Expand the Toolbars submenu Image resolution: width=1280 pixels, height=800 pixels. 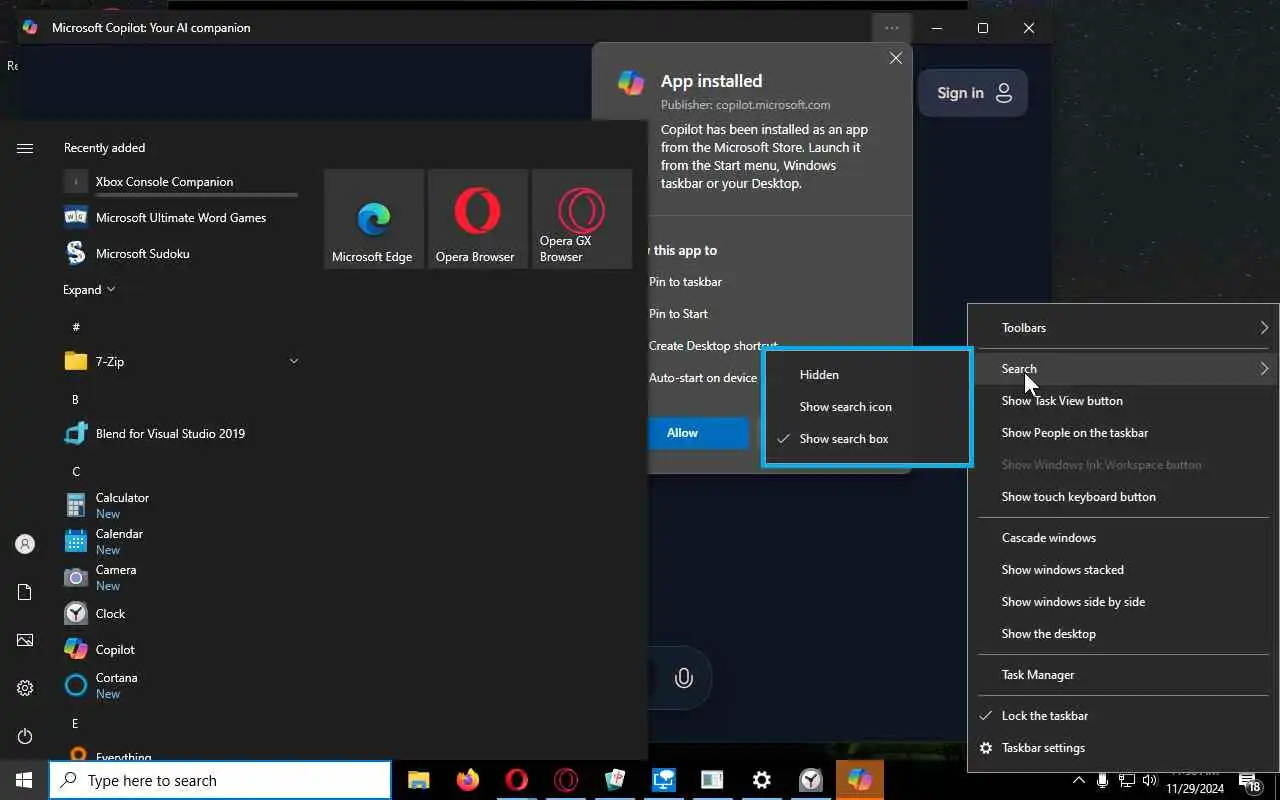pos(1124,327)
